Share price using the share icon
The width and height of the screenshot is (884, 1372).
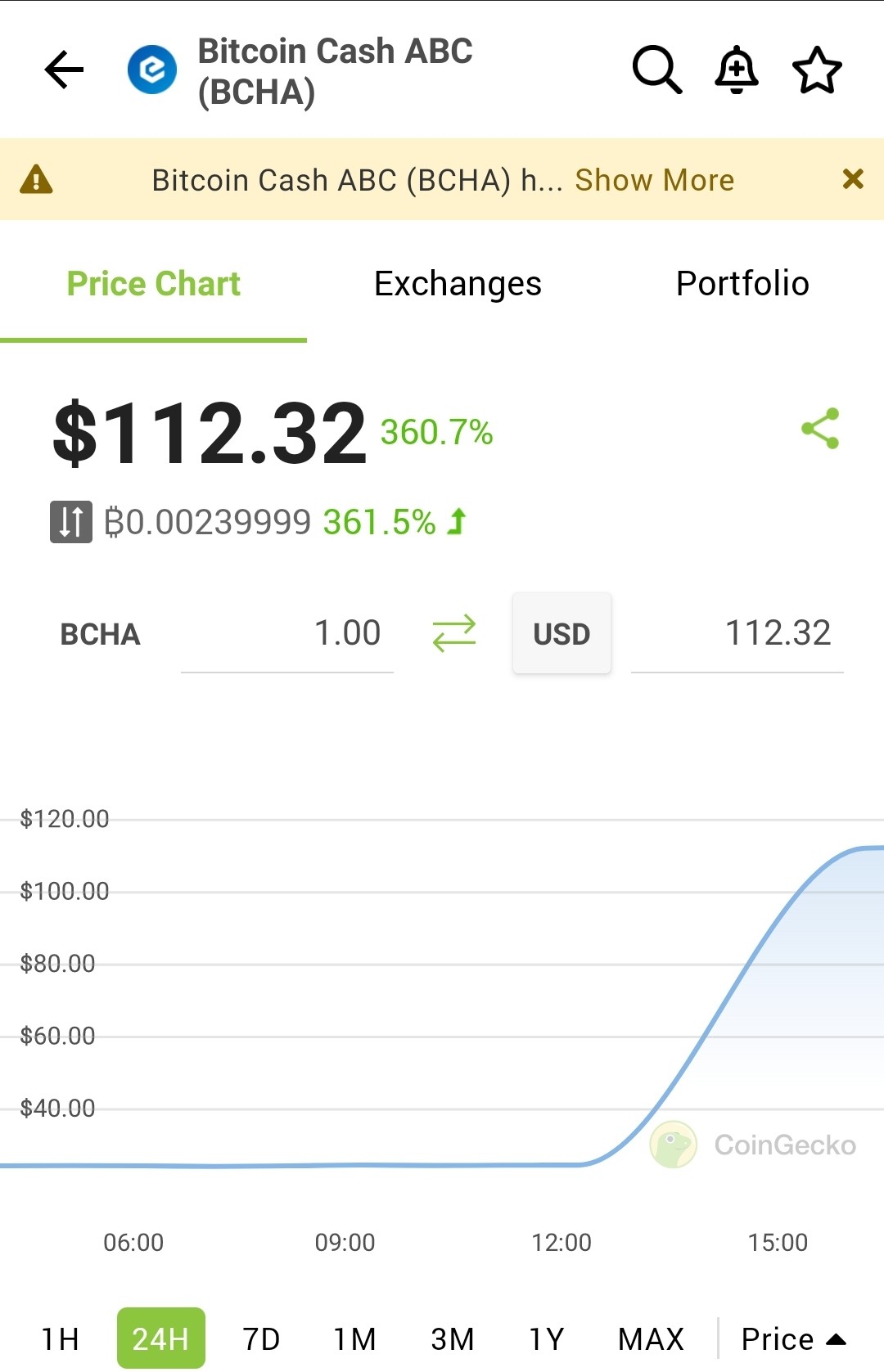pyautogui.click(x=820, y=428)
